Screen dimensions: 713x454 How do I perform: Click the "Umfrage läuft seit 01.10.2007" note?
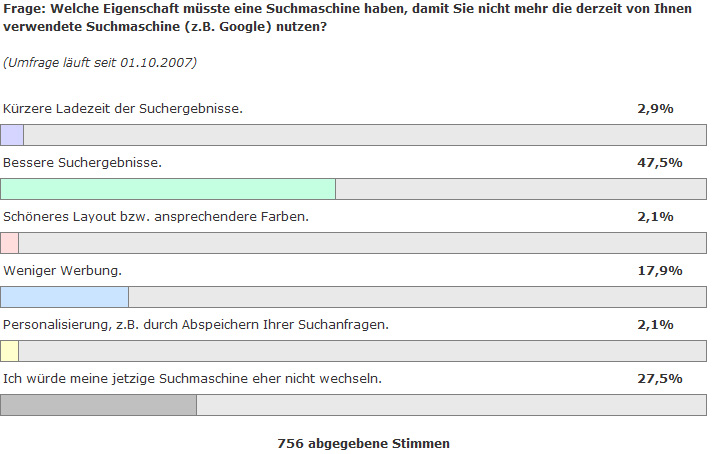(x=100, y=63)
